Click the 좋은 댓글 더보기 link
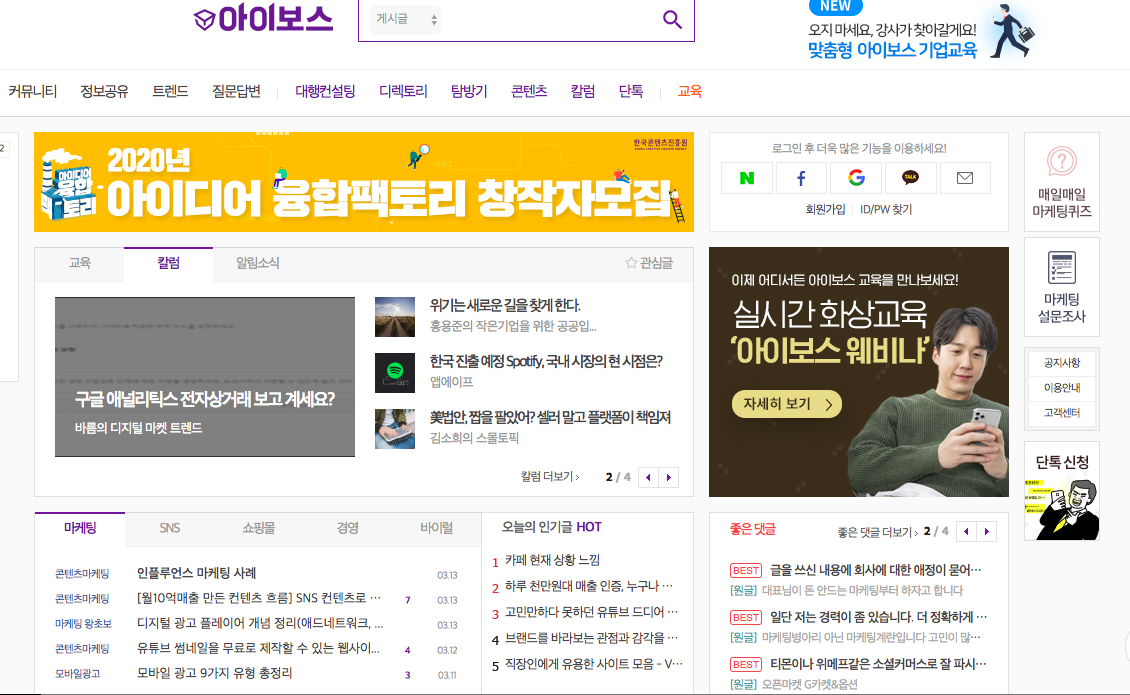This screenshot has width=1130, height=695. click(877, 532)
